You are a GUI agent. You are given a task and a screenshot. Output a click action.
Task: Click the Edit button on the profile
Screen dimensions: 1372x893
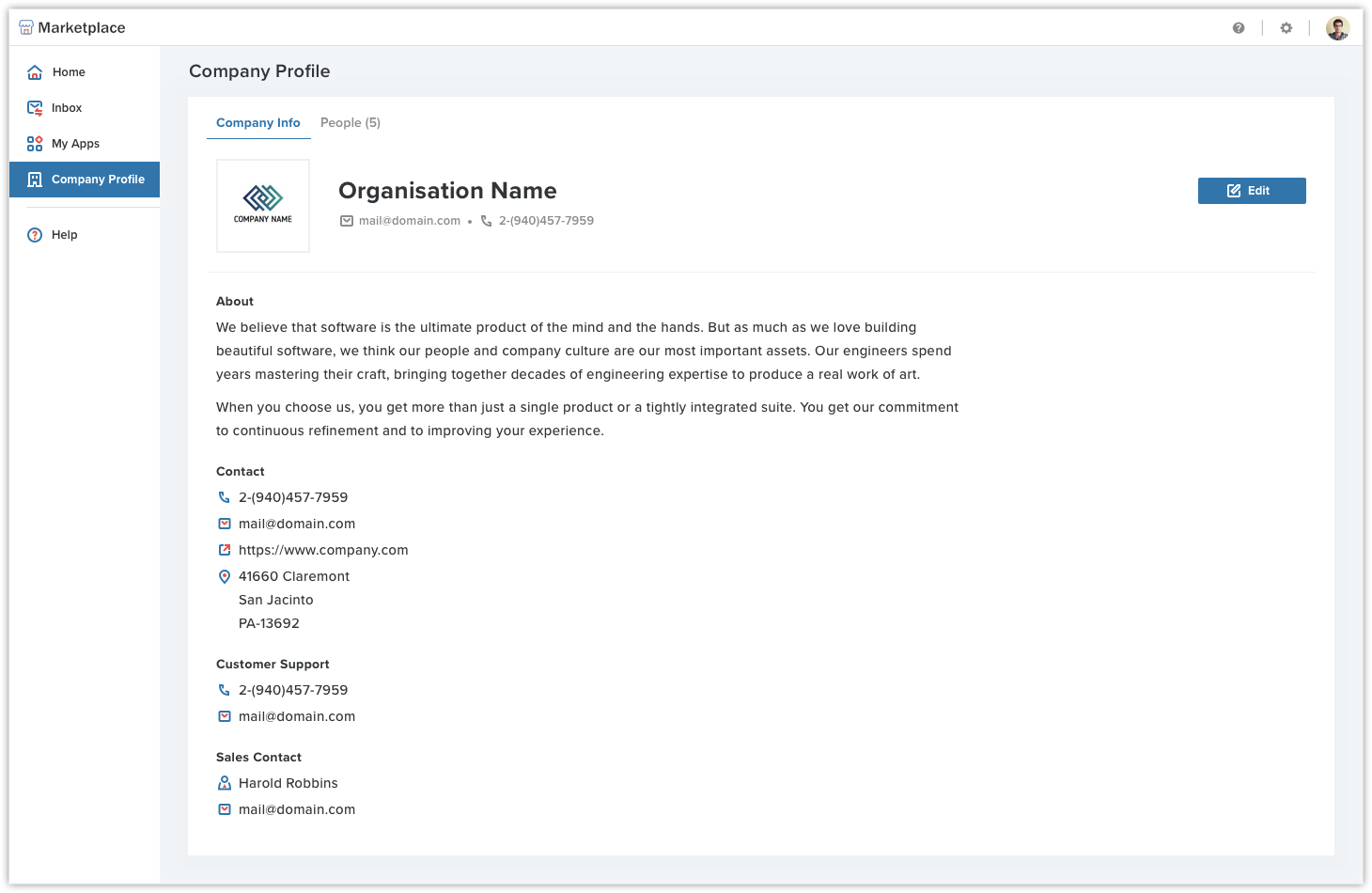[1252, 190]
